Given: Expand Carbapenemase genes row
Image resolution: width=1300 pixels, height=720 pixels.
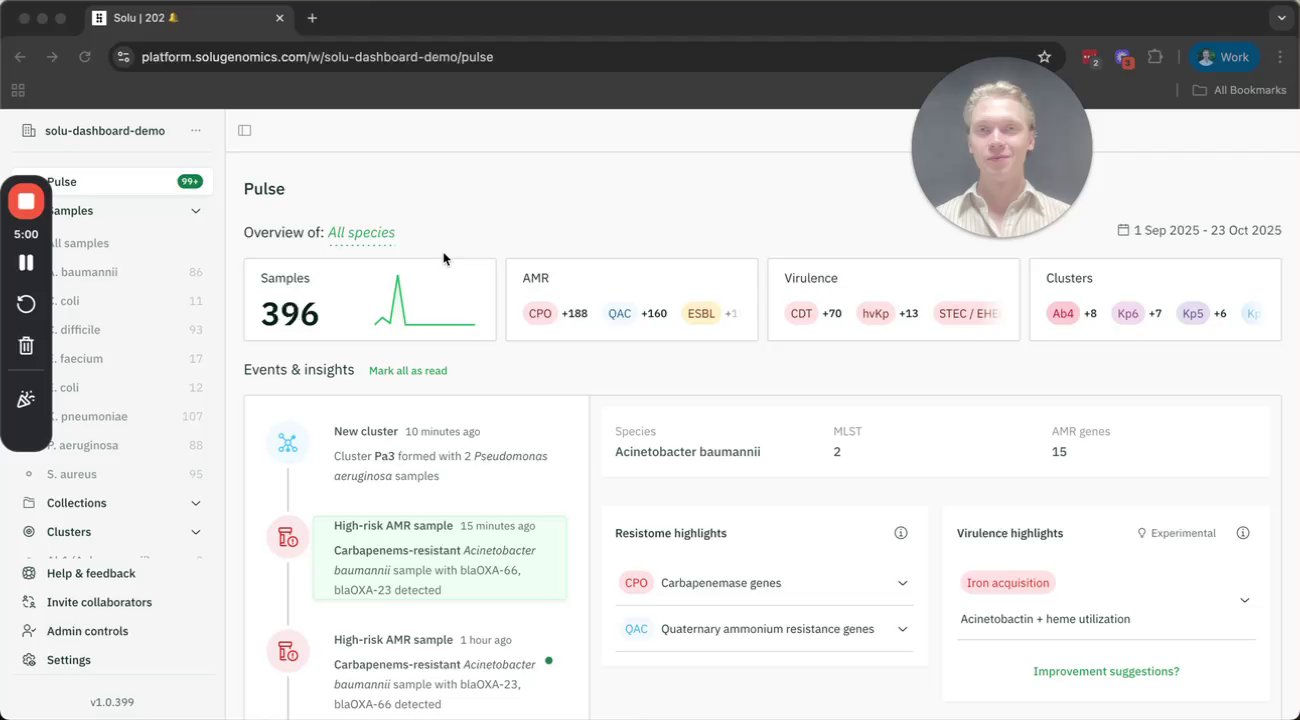Looking at the screenshot, I should point(764,583).
